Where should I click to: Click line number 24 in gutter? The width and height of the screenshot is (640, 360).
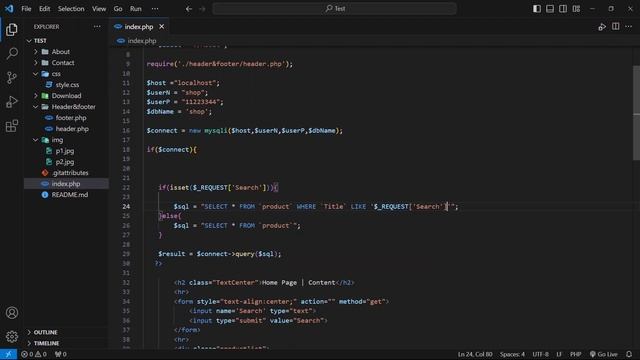(126, 207)
